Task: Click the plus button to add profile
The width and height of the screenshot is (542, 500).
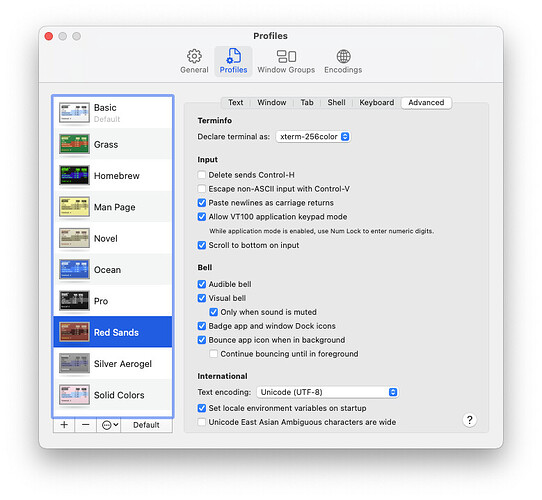Action: point(64,425)
